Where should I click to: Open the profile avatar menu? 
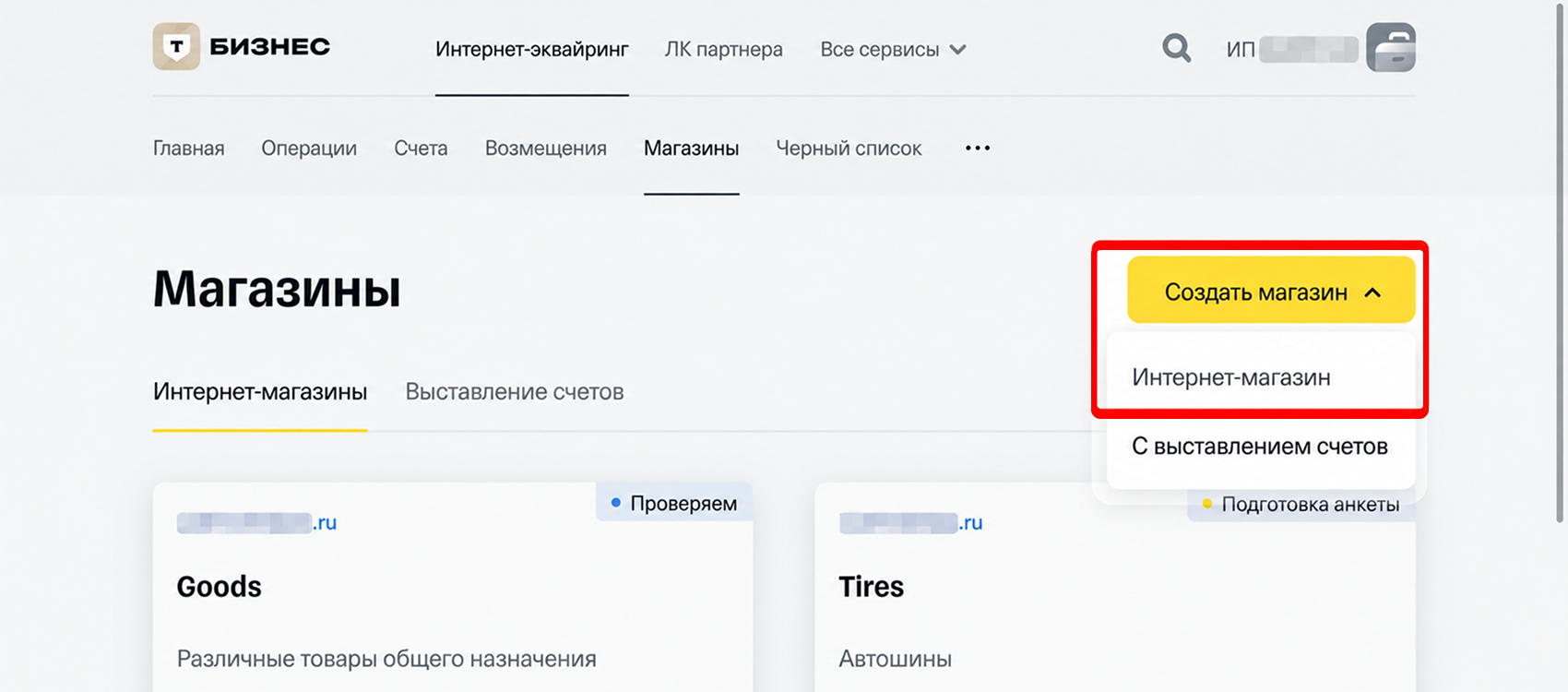pos(1391,48)
